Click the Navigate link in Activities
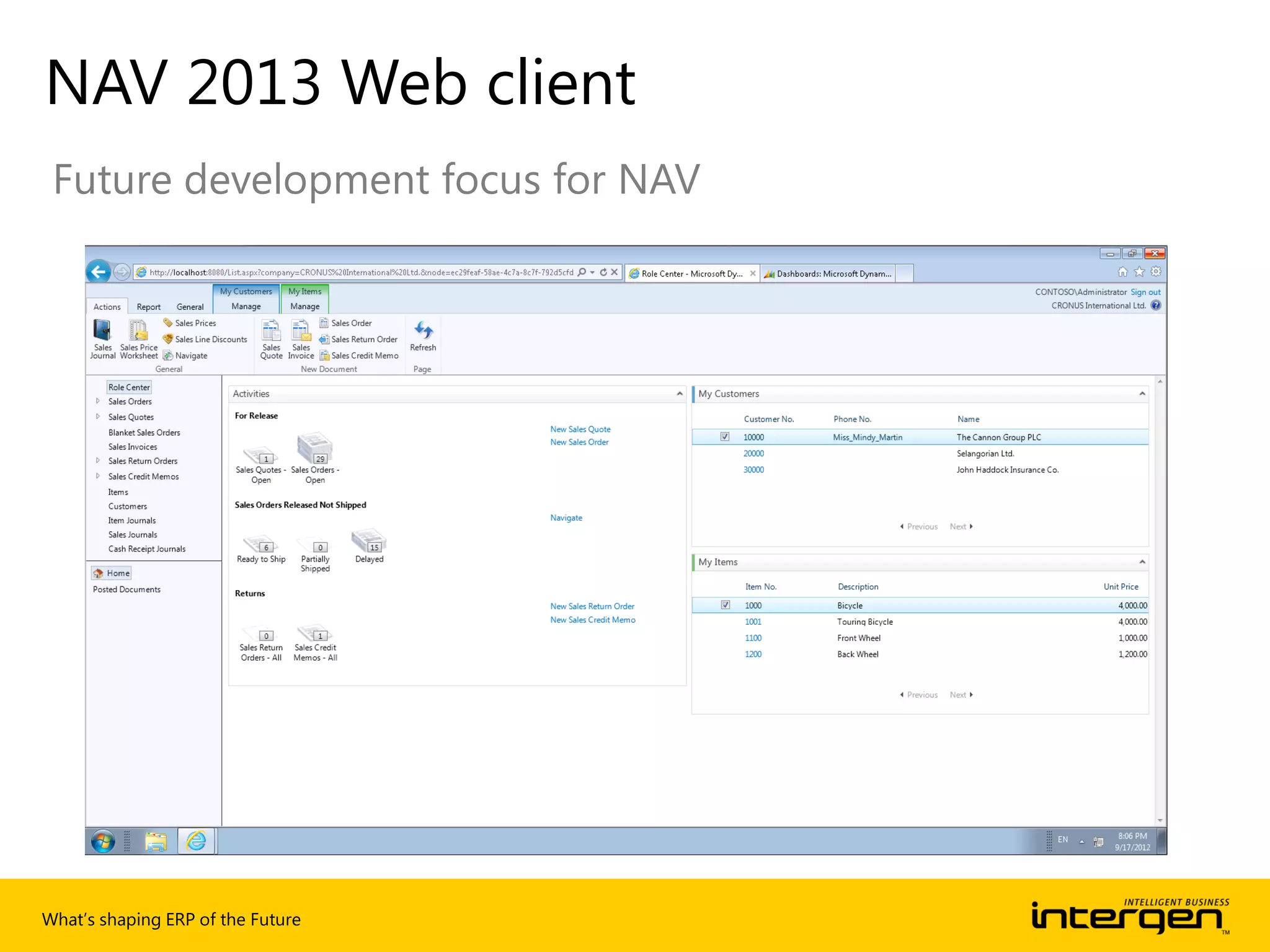This screenshot has height=952, width=1270. coord(566,518)
